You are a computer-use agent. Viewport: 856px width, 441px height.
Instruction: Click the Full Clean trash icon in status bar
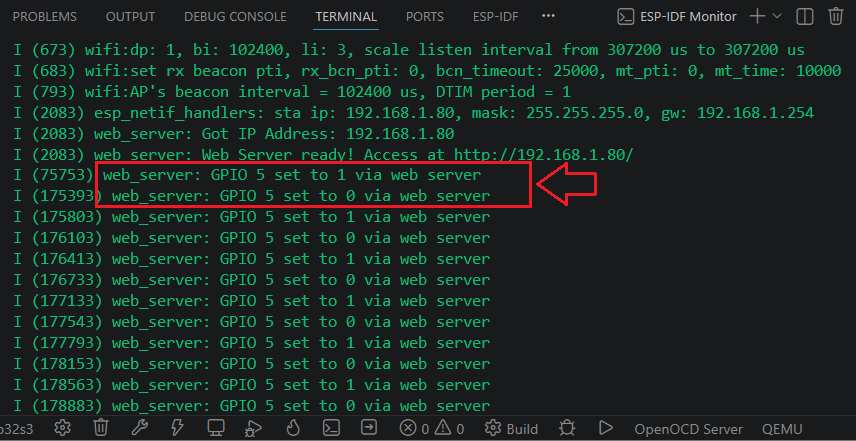coord(101,428)
